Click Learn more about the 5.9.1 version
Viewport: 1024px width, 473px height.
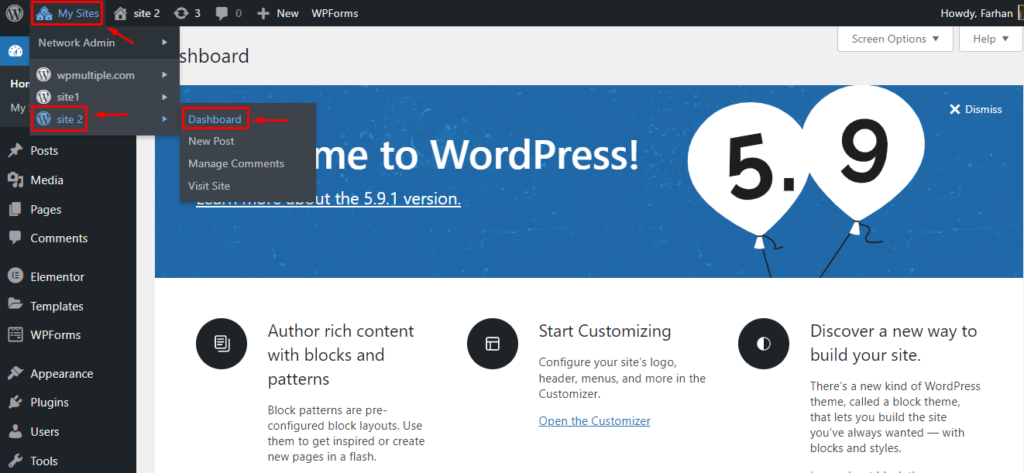click(328, 199)
